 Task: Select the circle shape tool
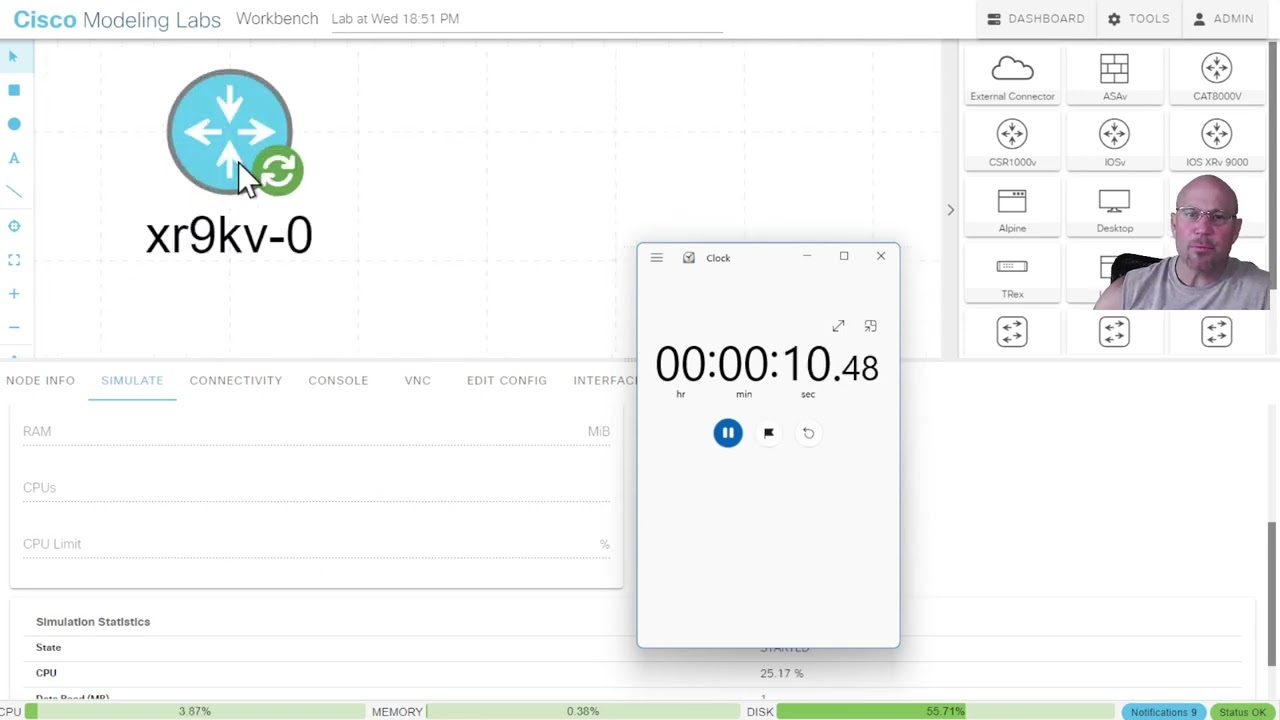point(14,124)
